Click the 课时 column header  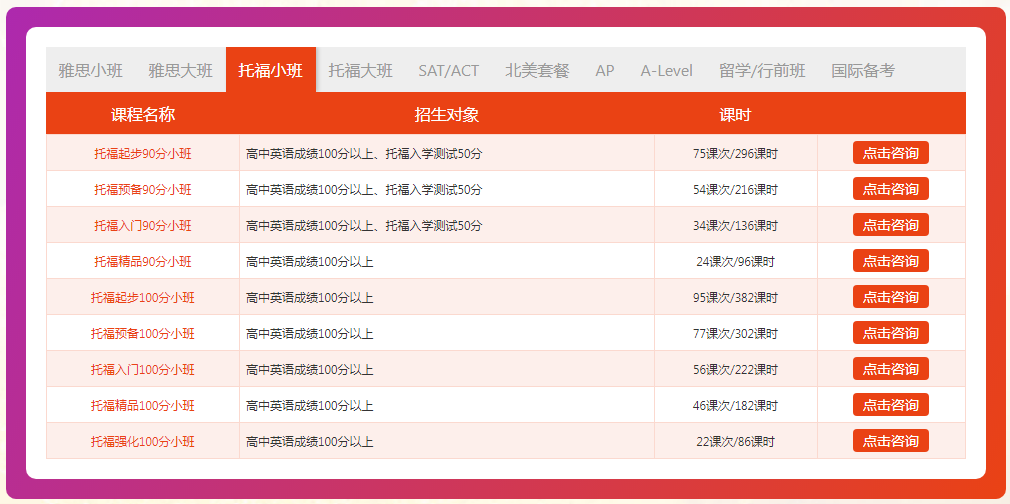[736, 115]
